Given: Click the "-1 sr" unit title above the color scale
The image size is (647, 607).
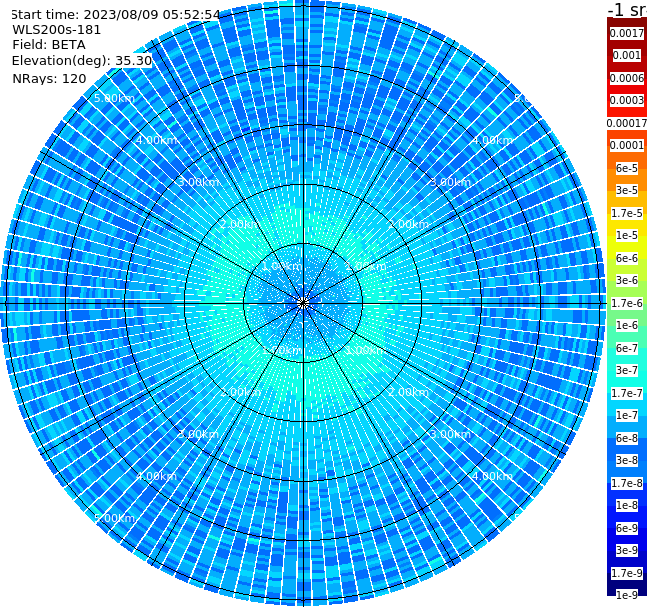Looking at the screenshot, I should (x=627, y=9).
